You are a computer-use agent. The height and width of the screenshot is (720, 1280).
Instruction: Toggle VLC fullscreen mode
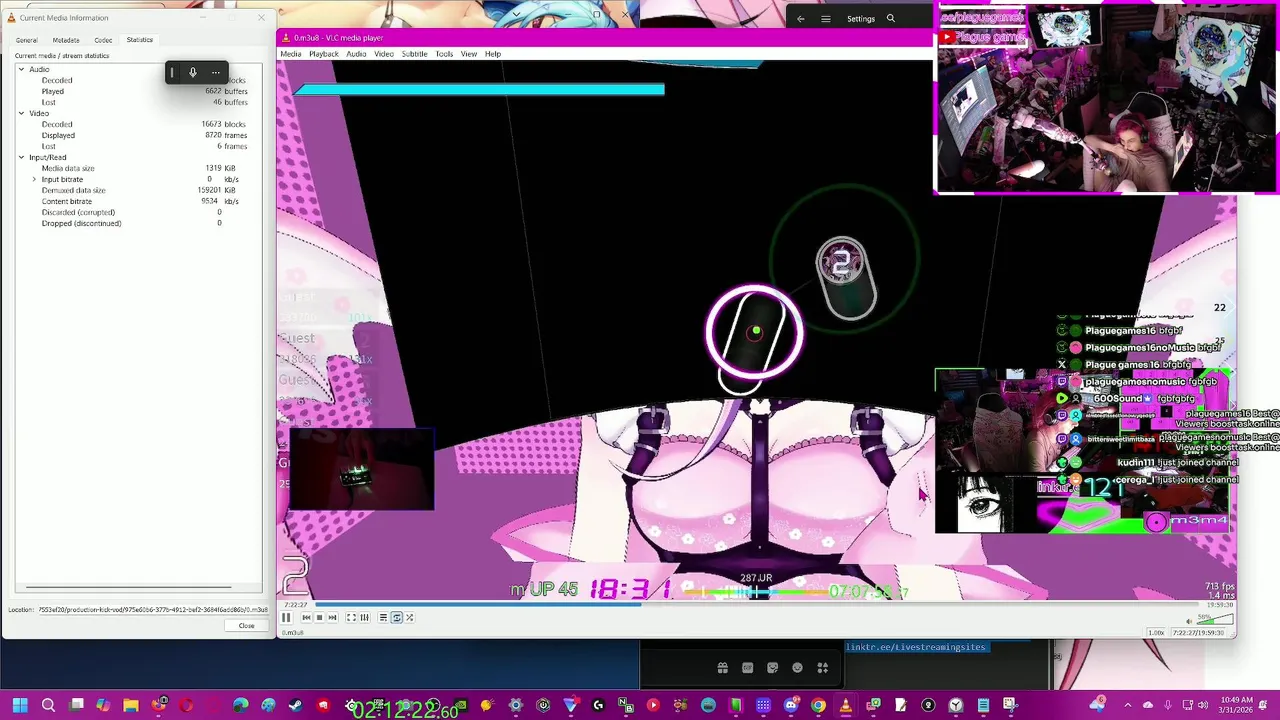click(351, 617)
